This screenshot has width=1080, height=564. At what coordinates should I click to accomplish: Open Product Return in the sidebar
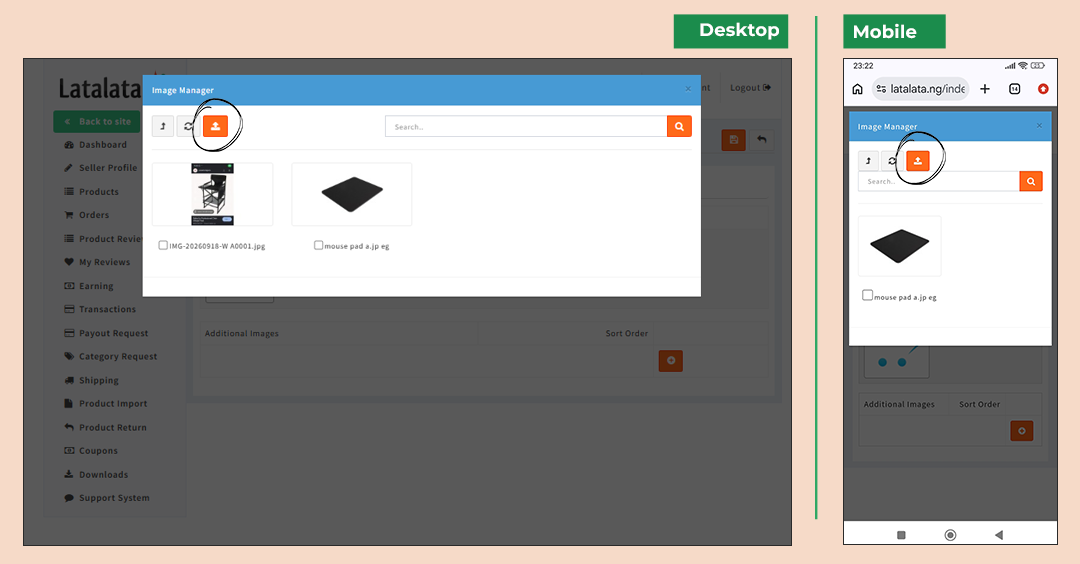coord(112,428)
